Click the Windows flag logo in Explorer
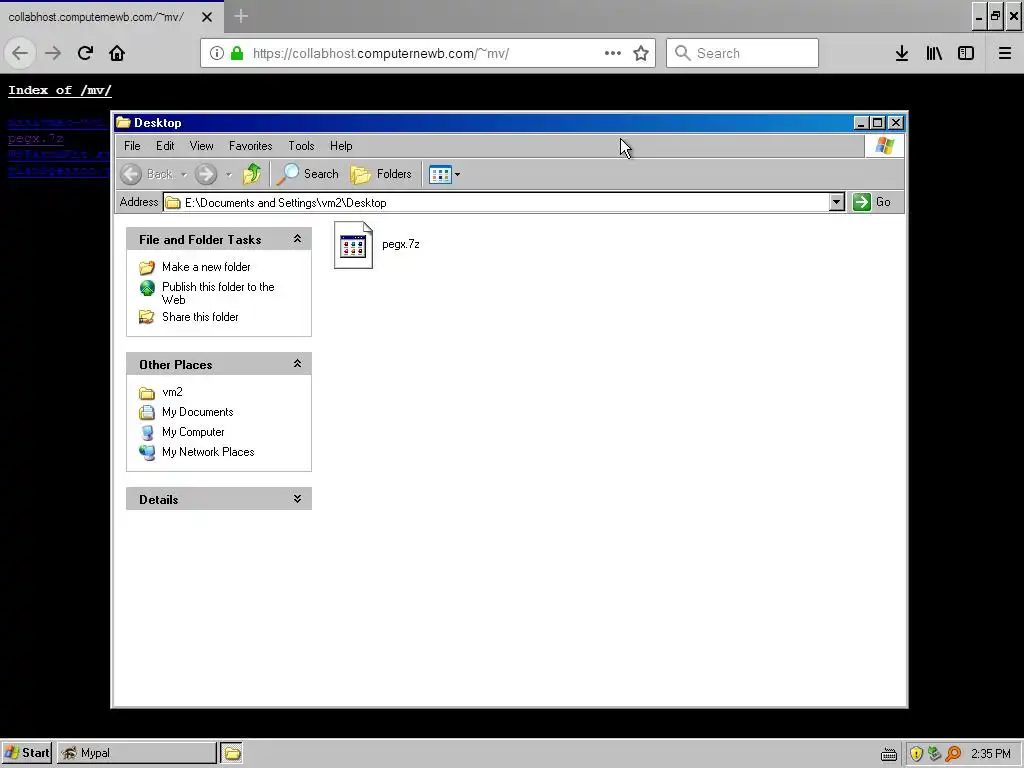Image resolution: width=1024 pixels, height=768 pixels. tap(884, 146)
